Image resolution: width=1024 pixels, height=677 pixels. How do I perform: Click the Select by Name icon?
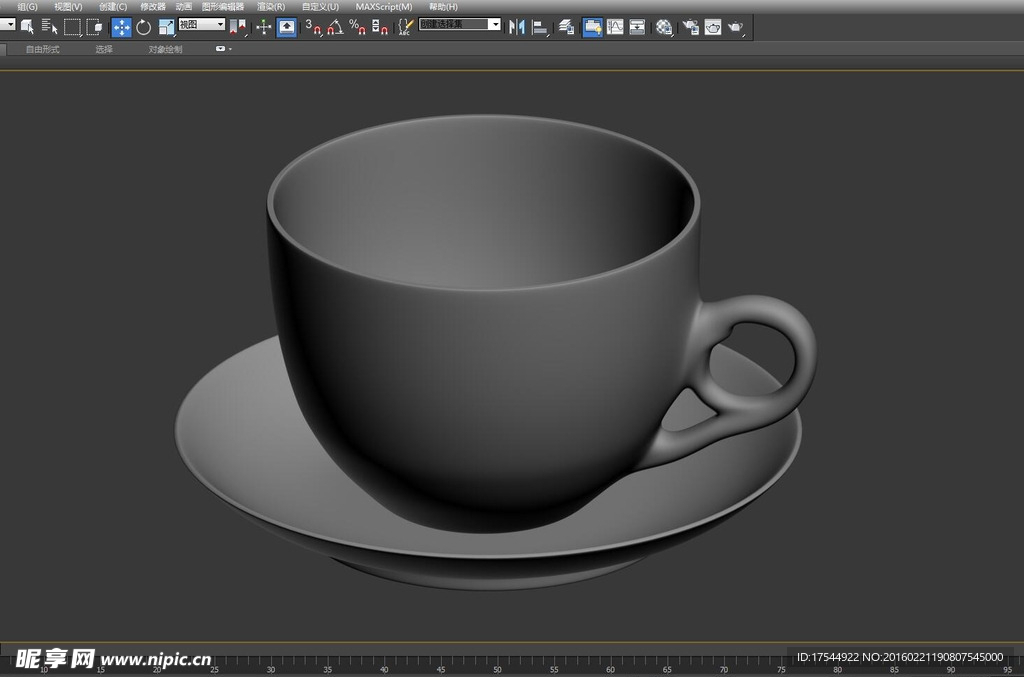(x=50, y=27)
